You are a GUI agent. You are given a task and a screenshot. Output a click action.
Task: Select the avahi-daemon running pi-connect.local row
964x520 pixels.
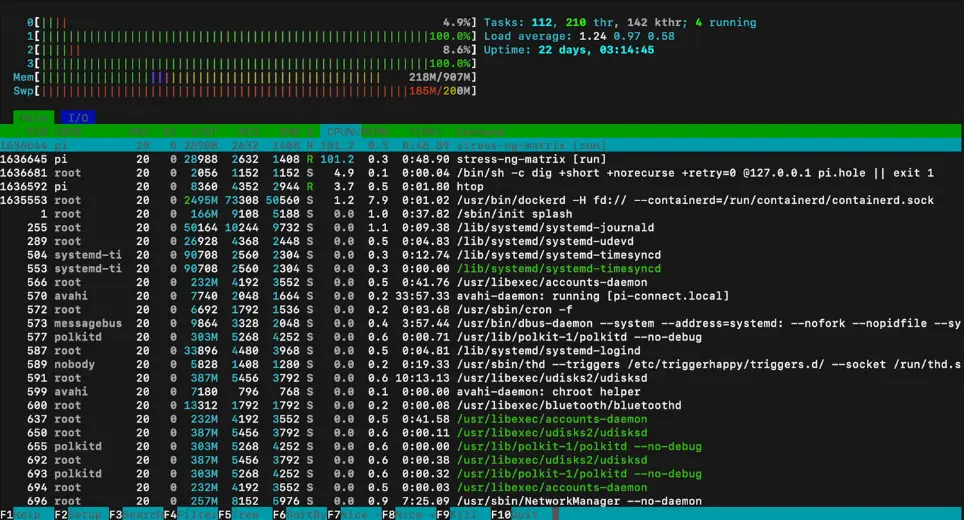(481, 296)
